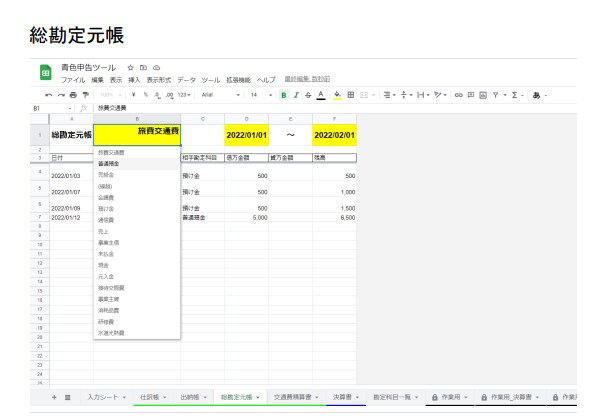The image size is (593, 416).
Task: Decrease decimal places
Action: (x=157, y=95)
